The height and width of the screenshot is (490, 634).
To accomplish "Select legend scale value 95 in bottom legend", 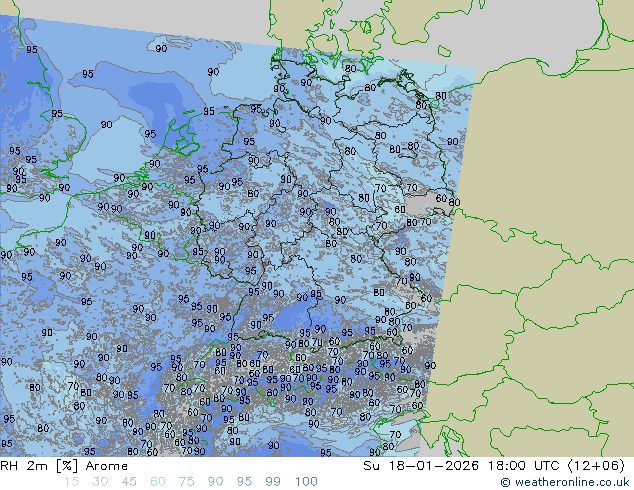I will pos(244,482).
